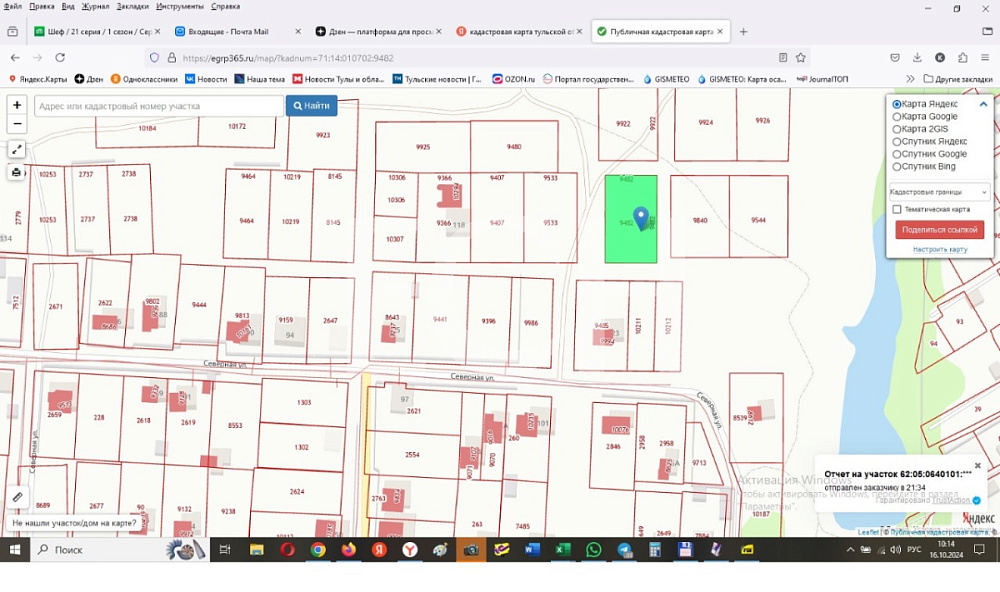Viewport: 1000px width, 592px height.
Task: Switch to the Входящие - Почта Mail tab
Action: 231,31
